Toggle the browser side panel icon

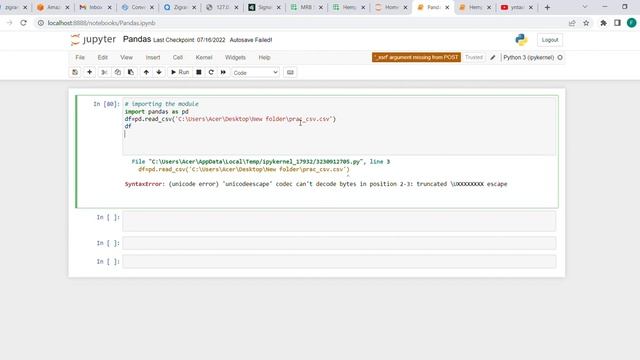point(617,23)
